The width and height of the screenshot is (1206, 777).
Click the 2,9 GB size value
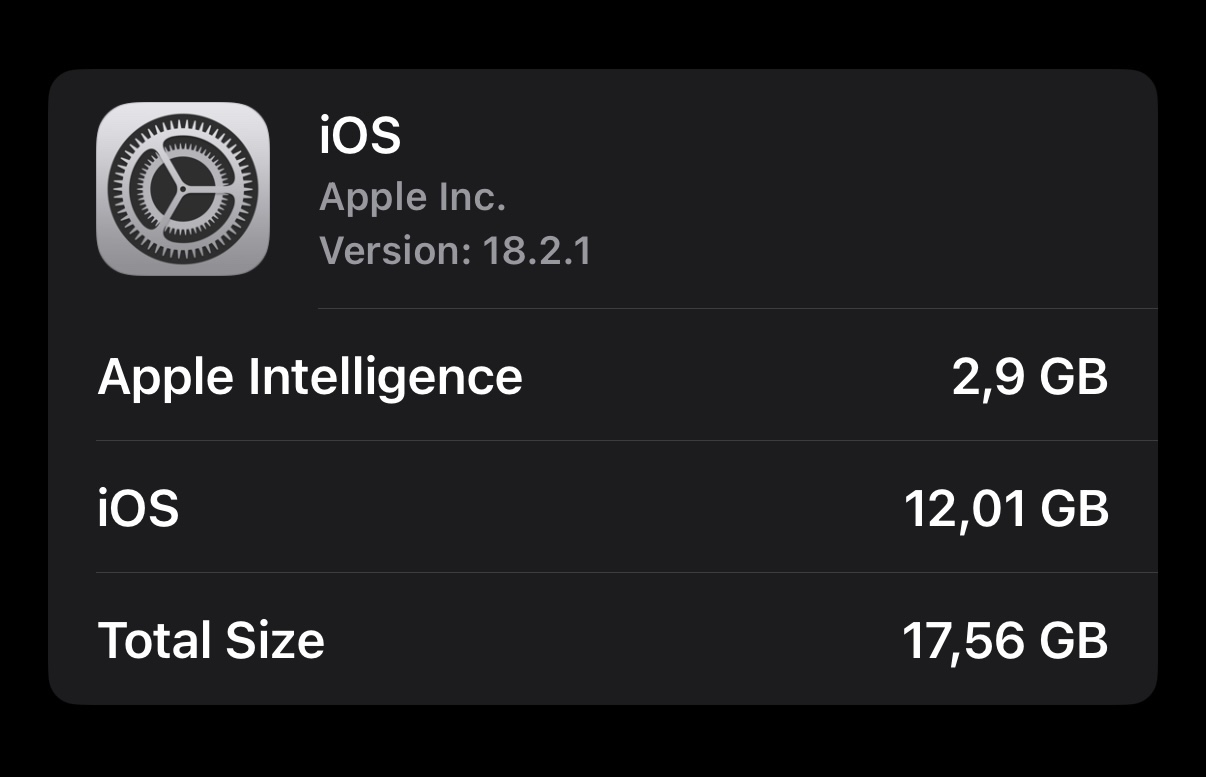pyautogui.click(x=1030, y=377)
